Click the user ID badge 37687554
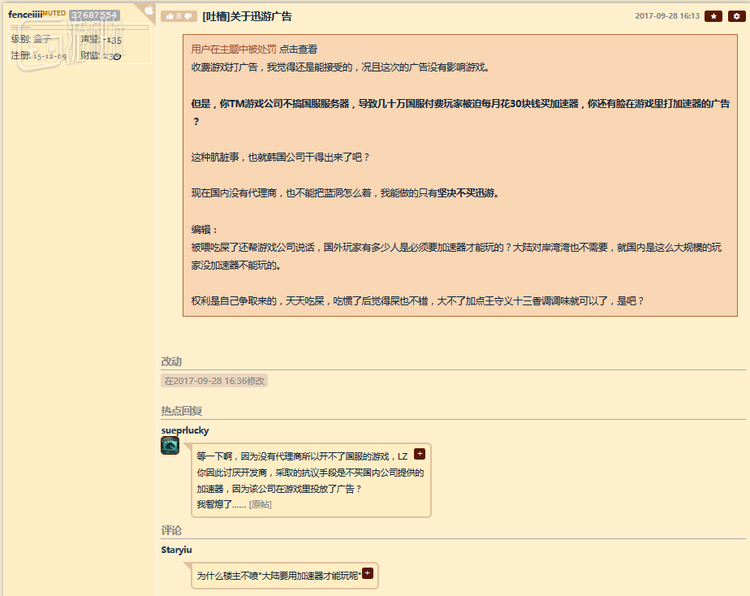This screenshot has height=596, width=750. click(x=94, y=16)
